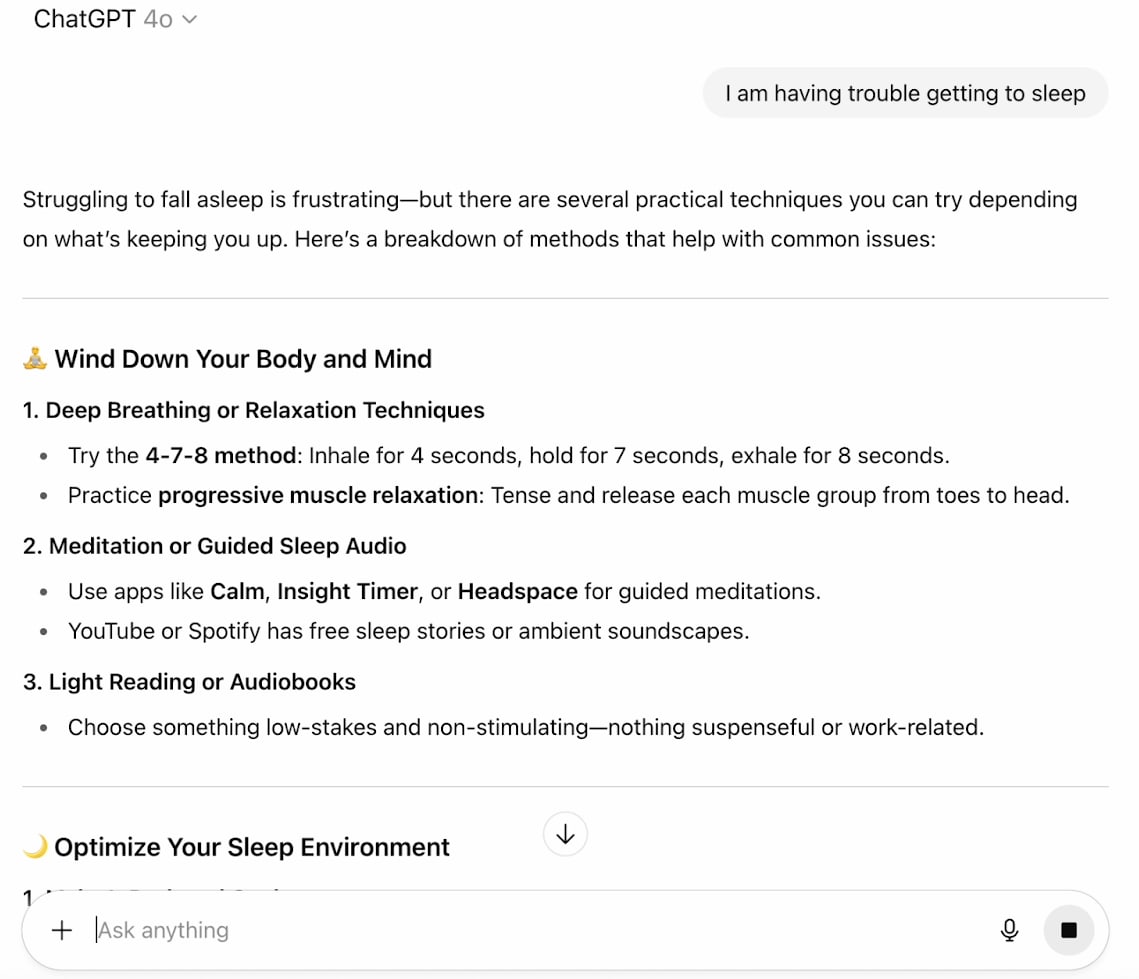Click the Ask anything input field
The width and height of the screenshot is (1139, 979).
pyautogui.click(x=400, y=929)
